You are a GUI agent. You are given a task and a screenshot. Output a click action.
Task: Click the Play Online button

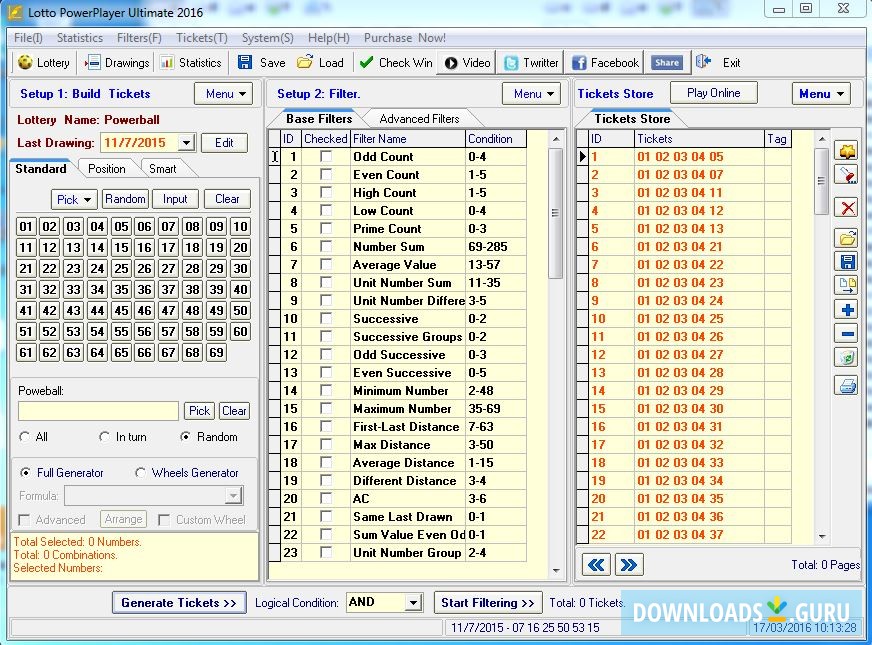pos(714,93)
